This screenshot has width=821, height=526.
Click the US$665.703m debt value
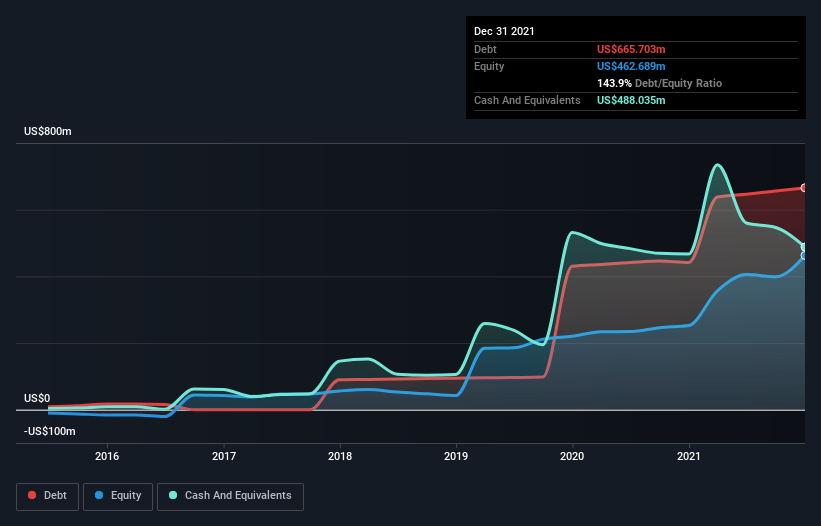click(631, 49)
